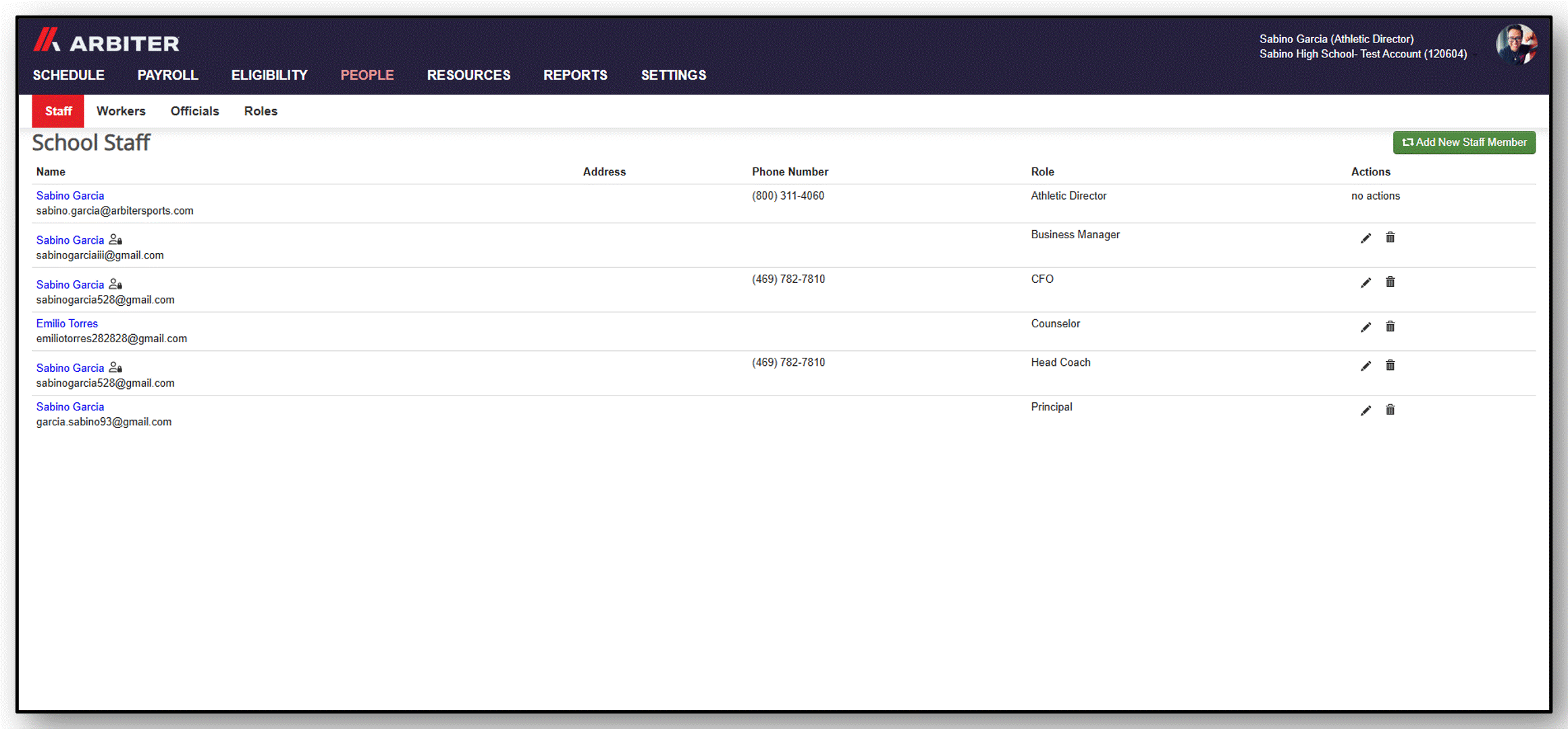Delete the Head Coach staff entry
The image size is (1568, 729).
point(1390,364)
